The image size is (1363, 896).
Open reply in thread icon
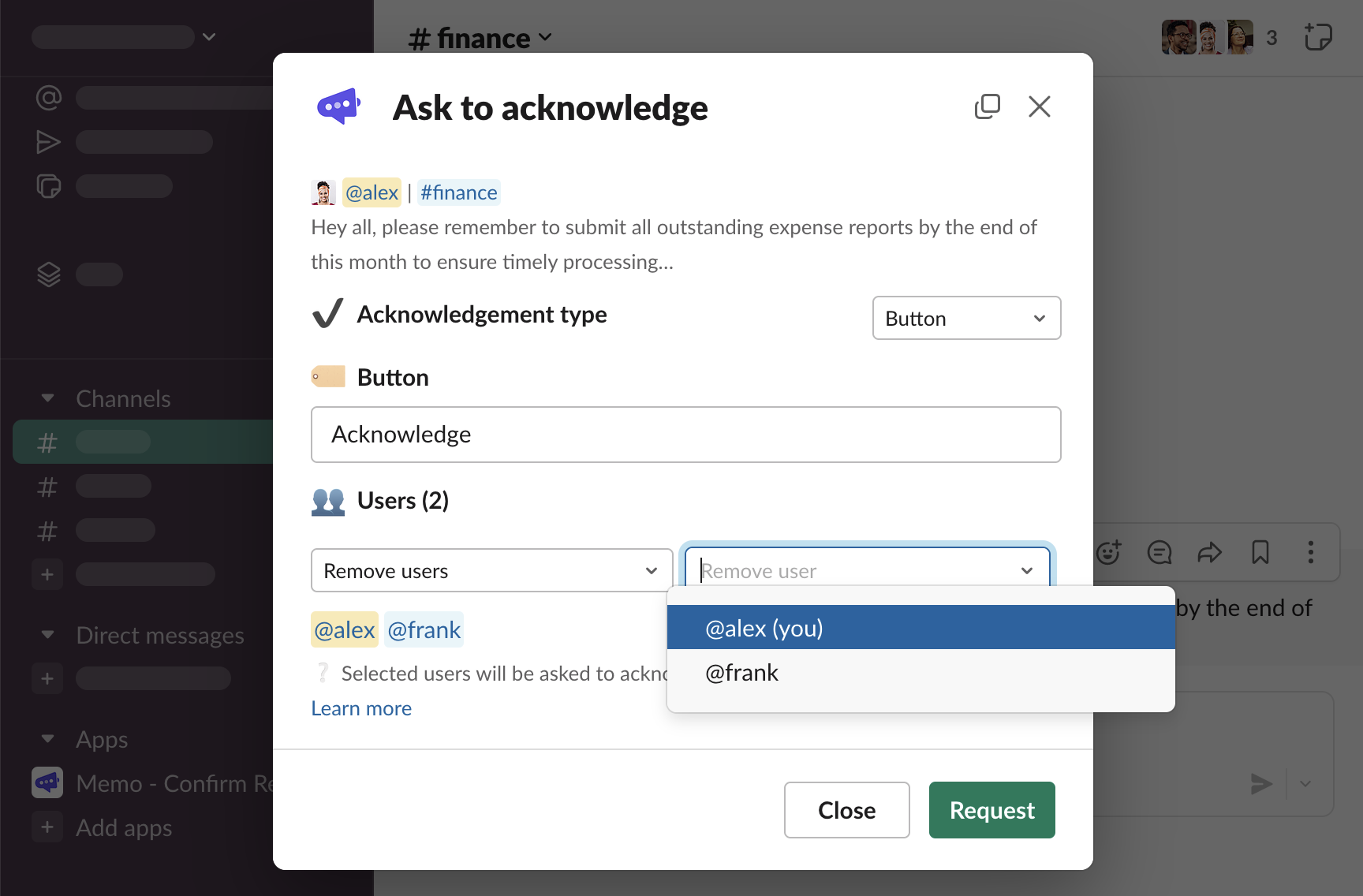pyautogui.click(x=1159, y=552)
